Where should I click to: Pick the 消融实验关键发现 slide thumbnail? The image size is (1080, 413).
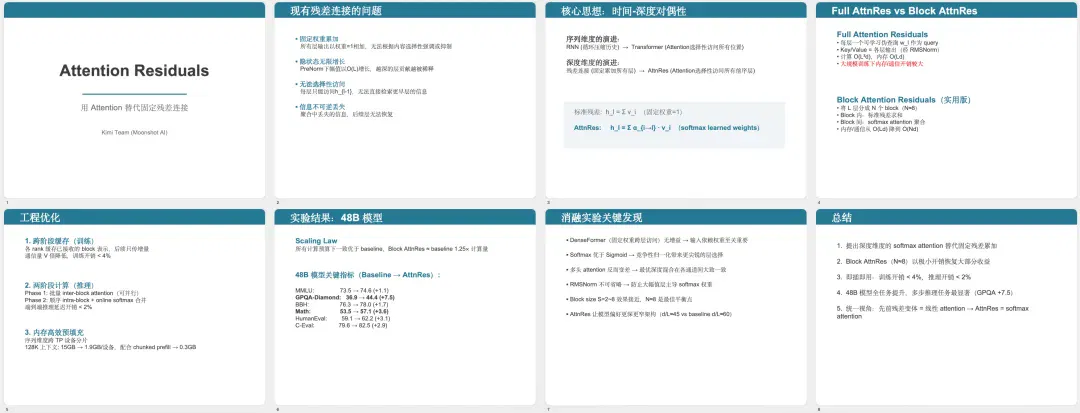[676, 307]
